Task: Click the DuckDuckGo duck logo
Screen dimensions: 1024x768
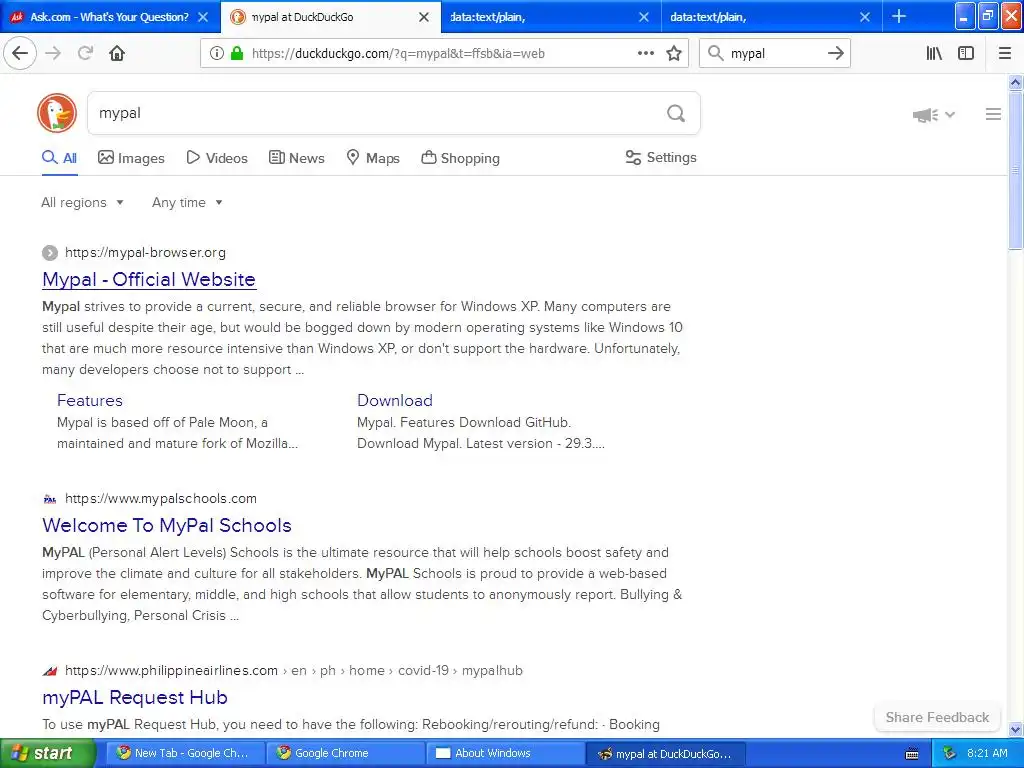Action: [x=57, y=113]
